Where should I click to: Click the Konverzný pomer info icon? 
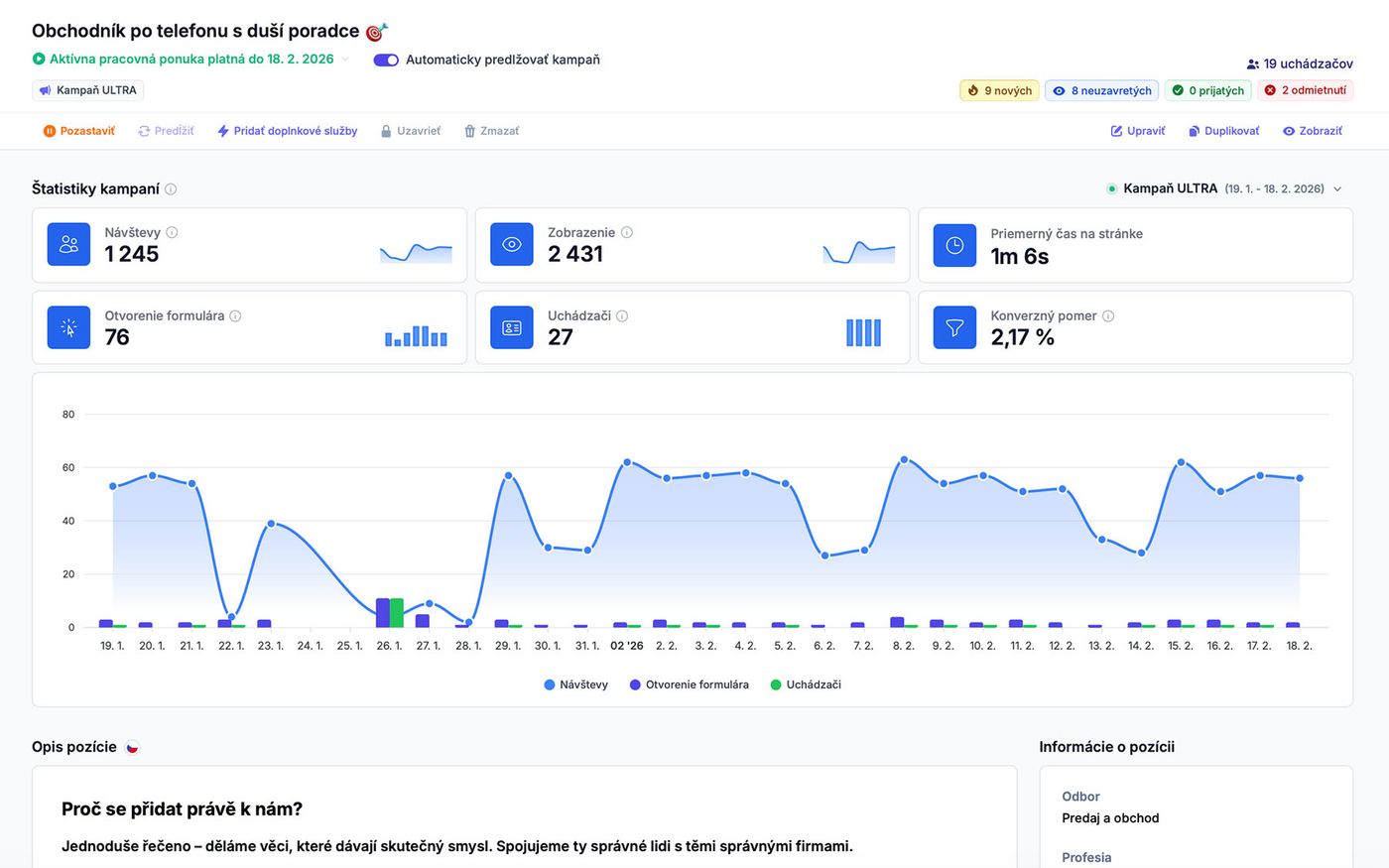point(1108,316)
